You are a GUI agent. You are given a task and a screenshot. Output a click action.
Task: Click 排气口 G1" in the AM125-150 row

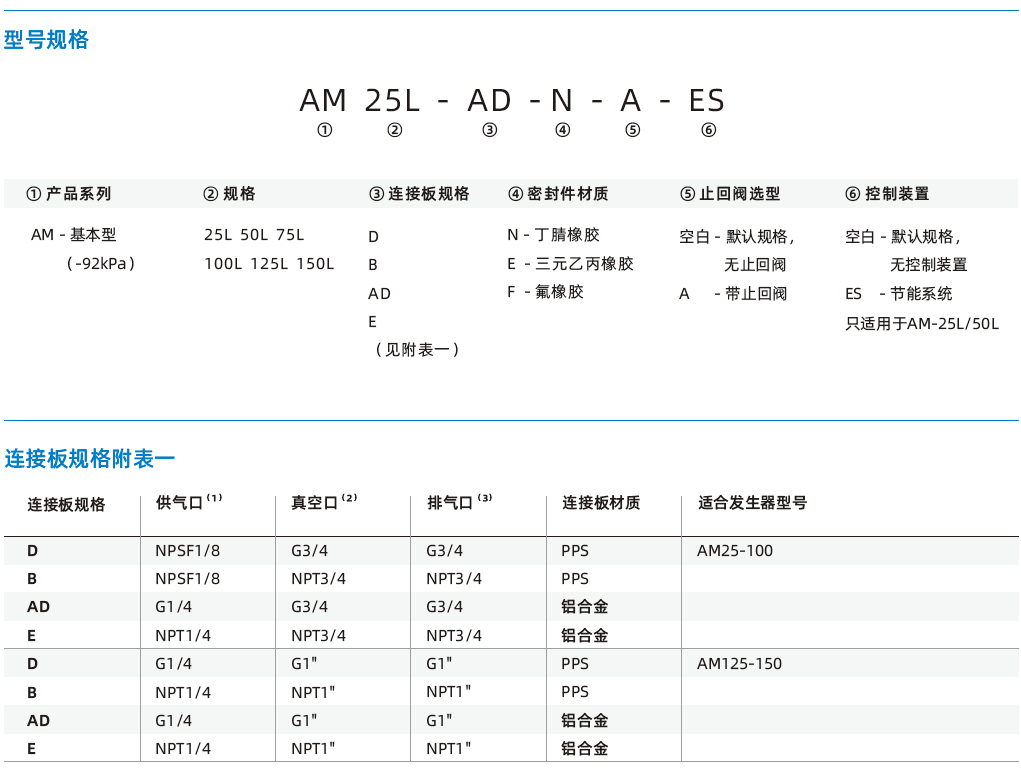pyautogui.click(x=440, y=664)
